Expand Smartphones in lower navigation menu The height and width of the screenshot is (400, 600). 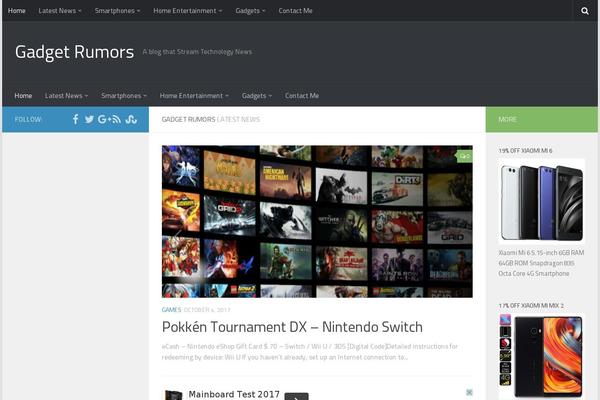pos(124,96)
